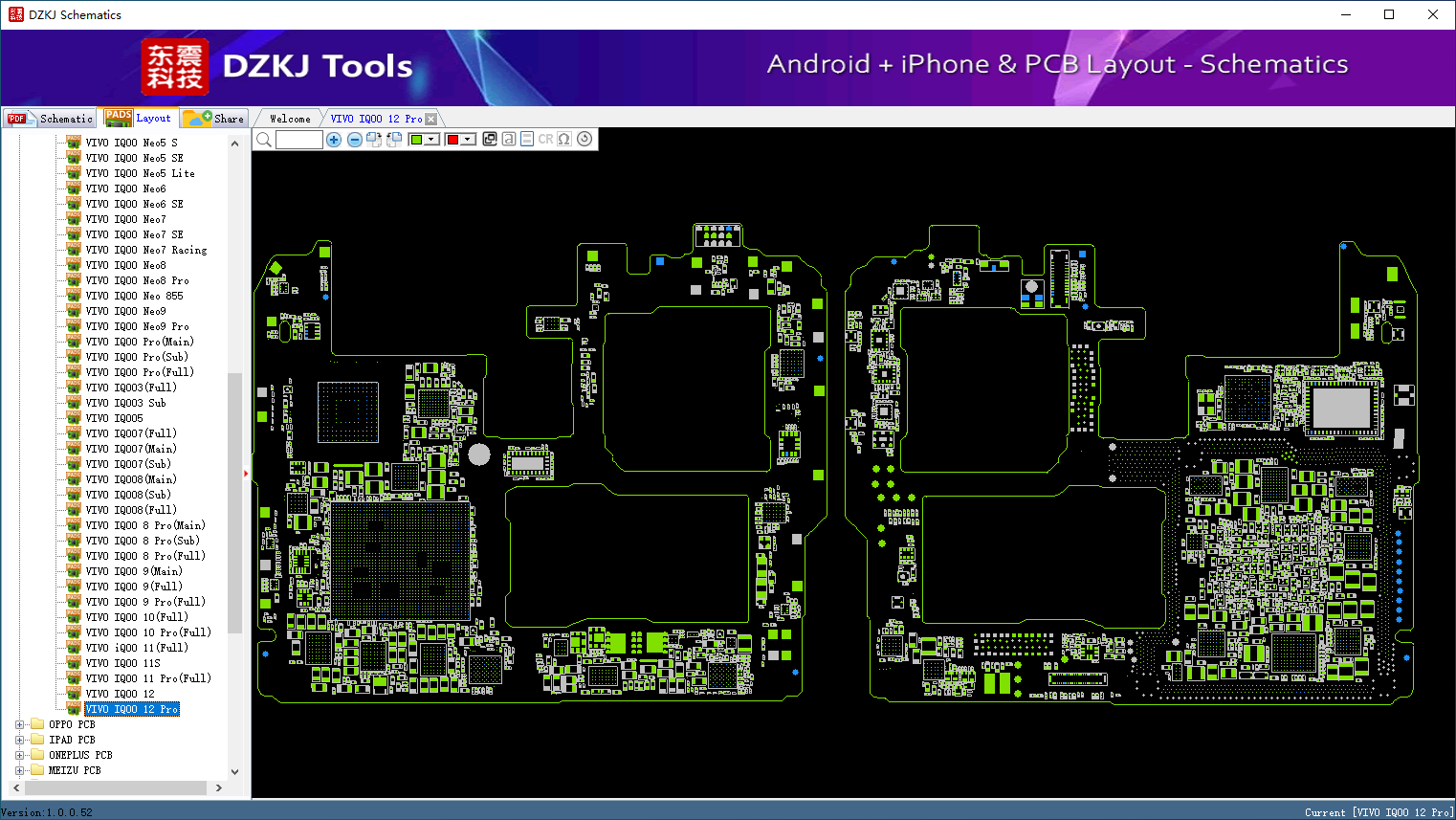
Task: Click the DZKJ app icon in title bar
Action: 15,14
